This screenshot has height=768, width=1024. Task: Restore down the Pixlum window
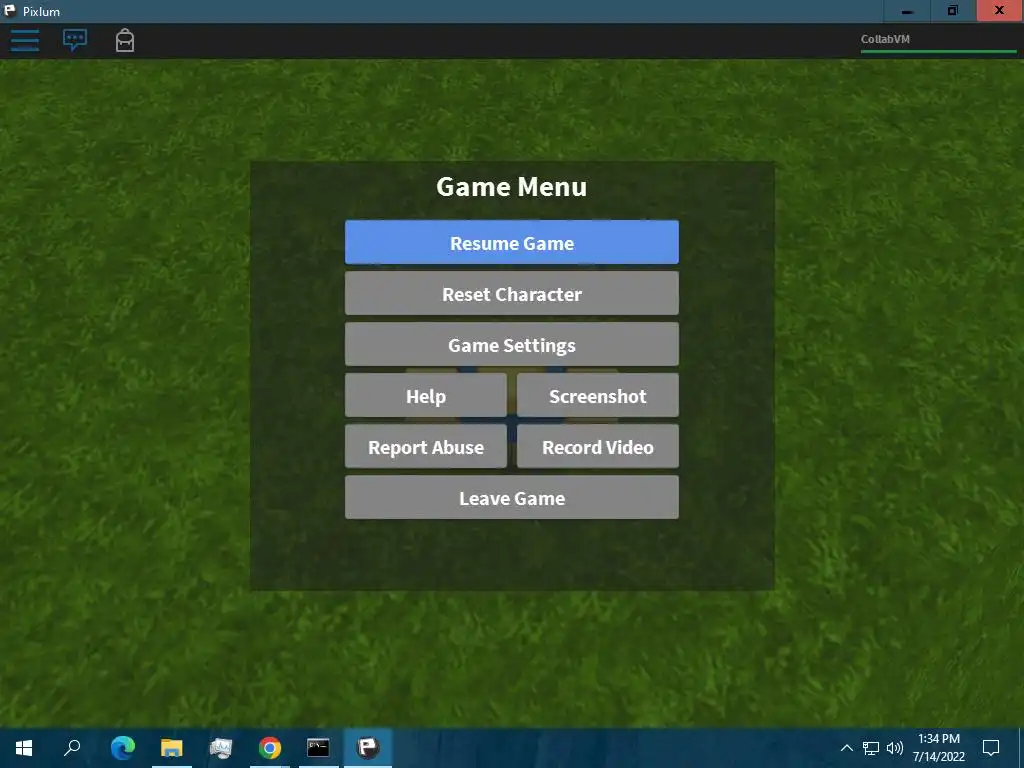point(953,10)
